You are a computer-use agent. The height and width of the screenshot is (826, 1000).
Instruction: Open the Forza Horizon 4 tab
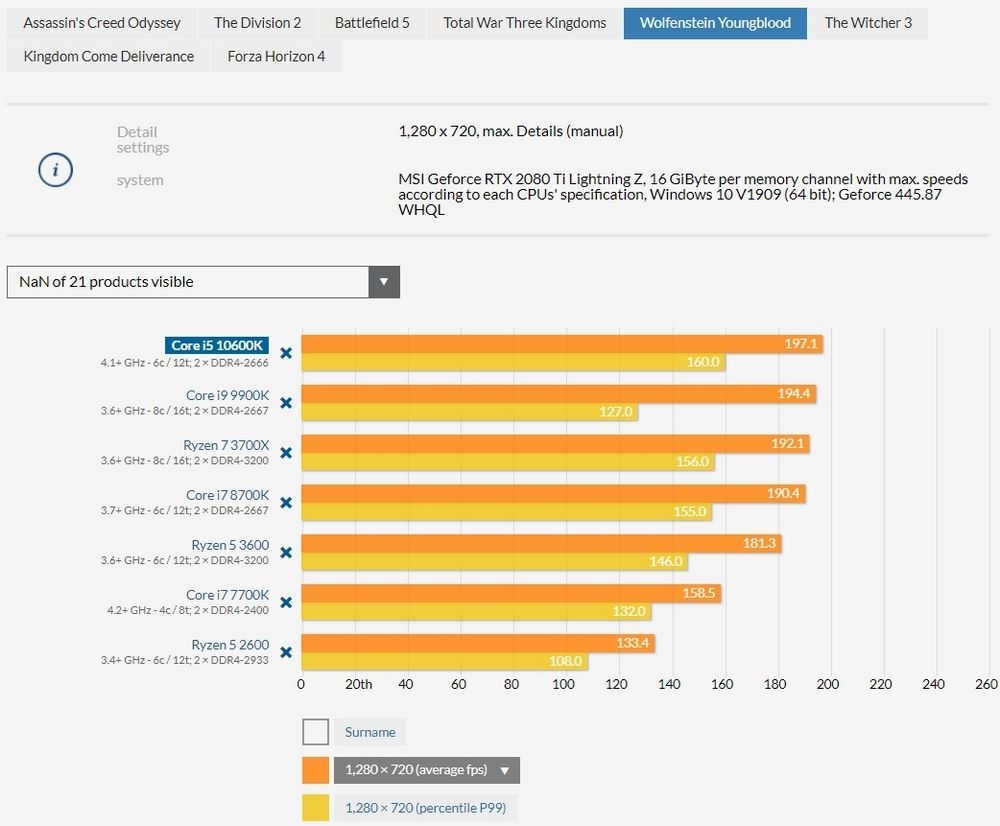tap(276, 56)
